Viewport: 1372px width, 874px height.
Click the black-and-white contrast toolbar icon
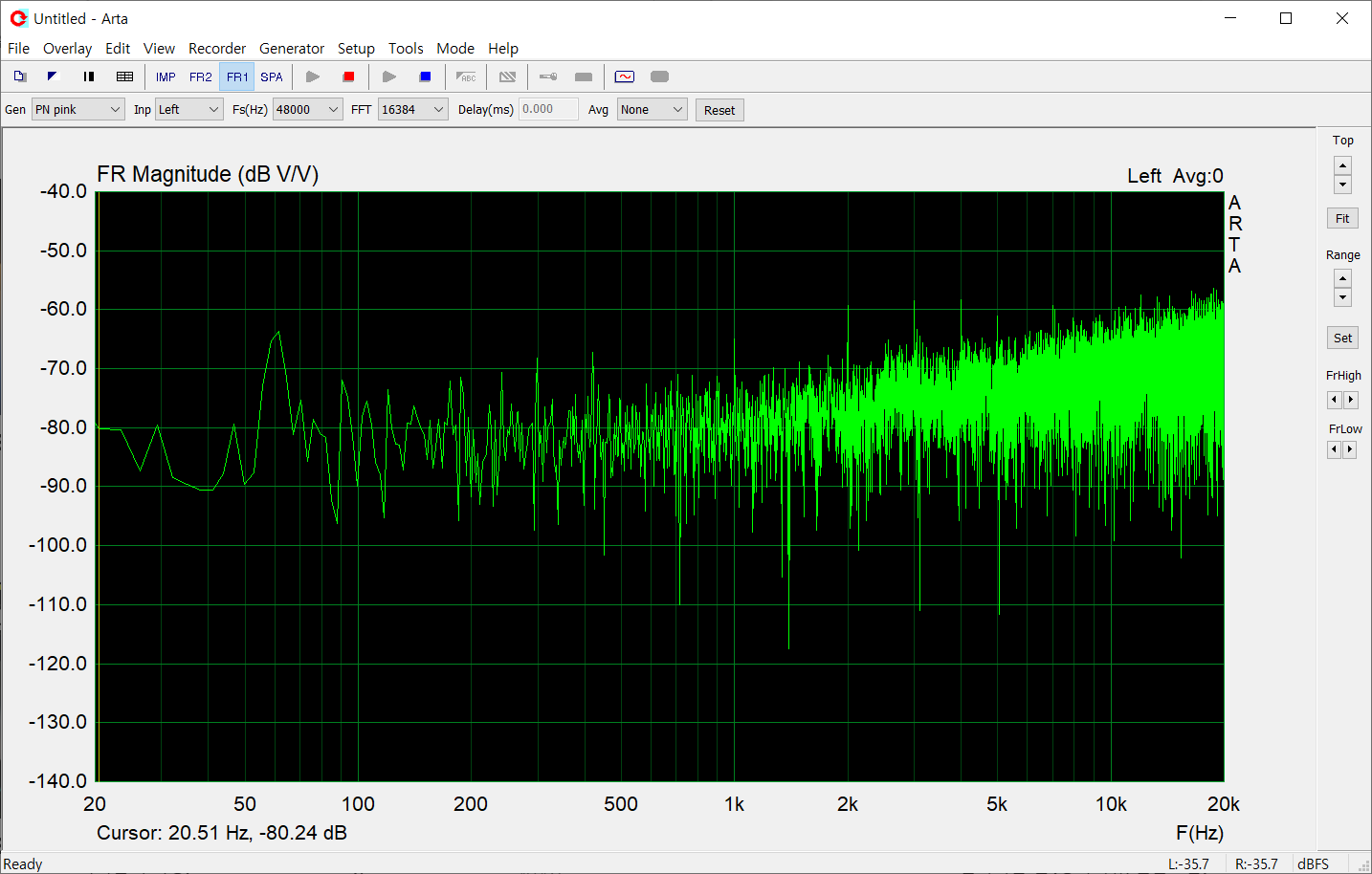pos(53,76)
